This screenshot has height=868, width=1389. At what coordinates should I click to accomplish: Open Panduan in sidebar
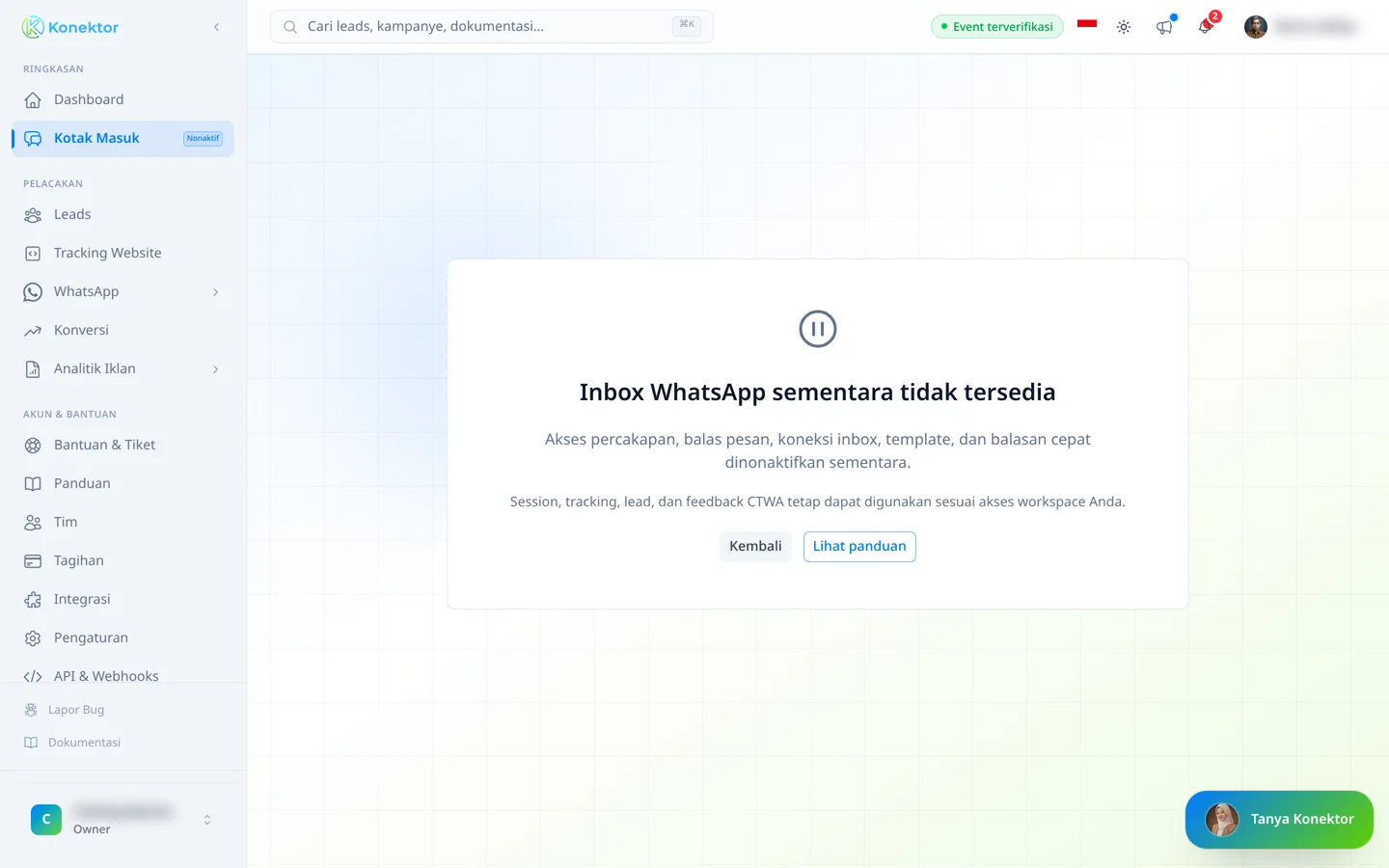123,483
